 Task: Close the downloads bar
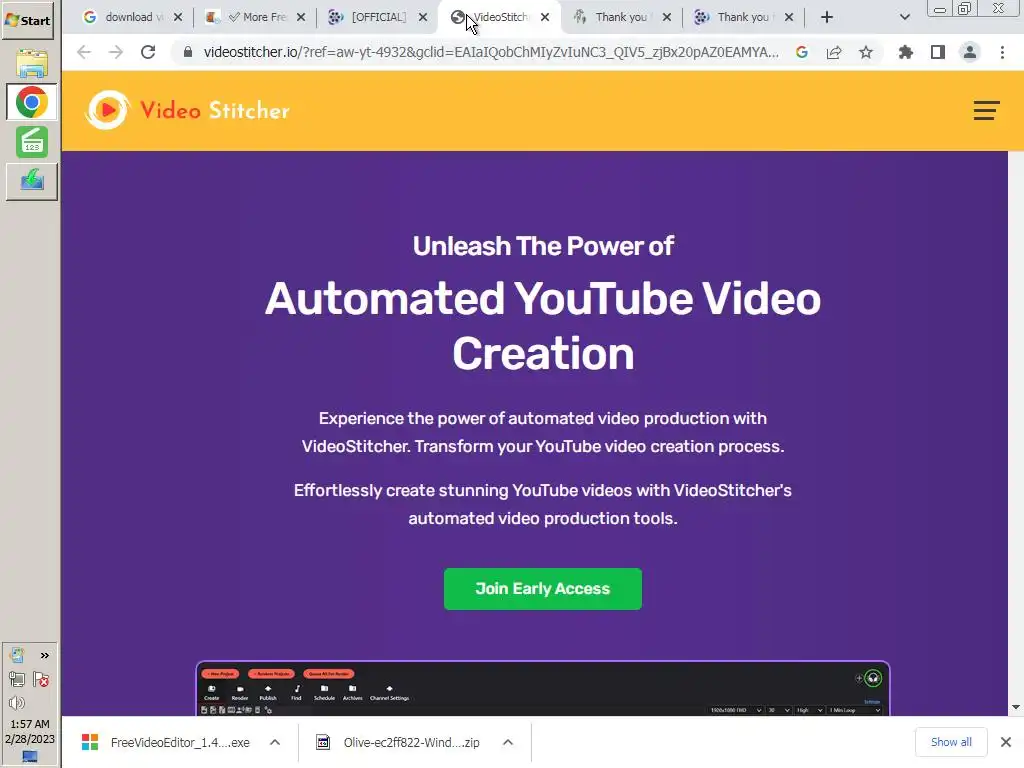pyautogui.click(x=1006, y=742)
